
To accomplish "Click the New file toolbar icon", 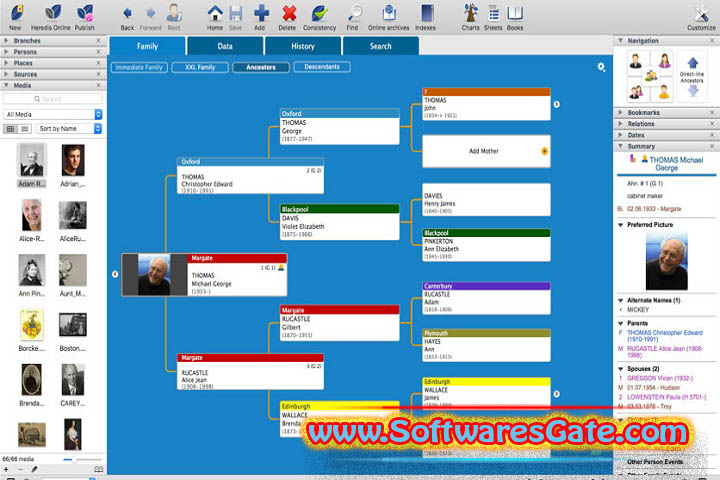I will click(16, 13).
